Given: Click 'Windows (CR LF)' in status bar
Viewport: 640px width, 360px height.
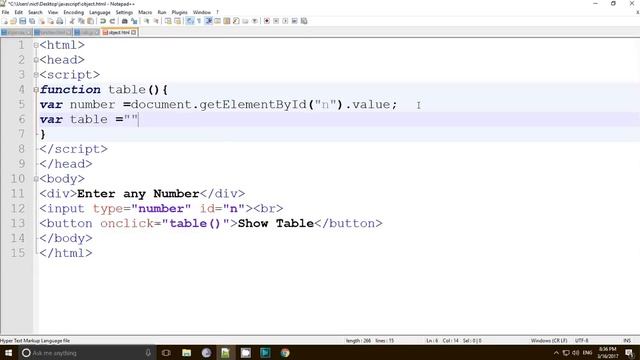Looking at the screenshot, I should point(549,340).
